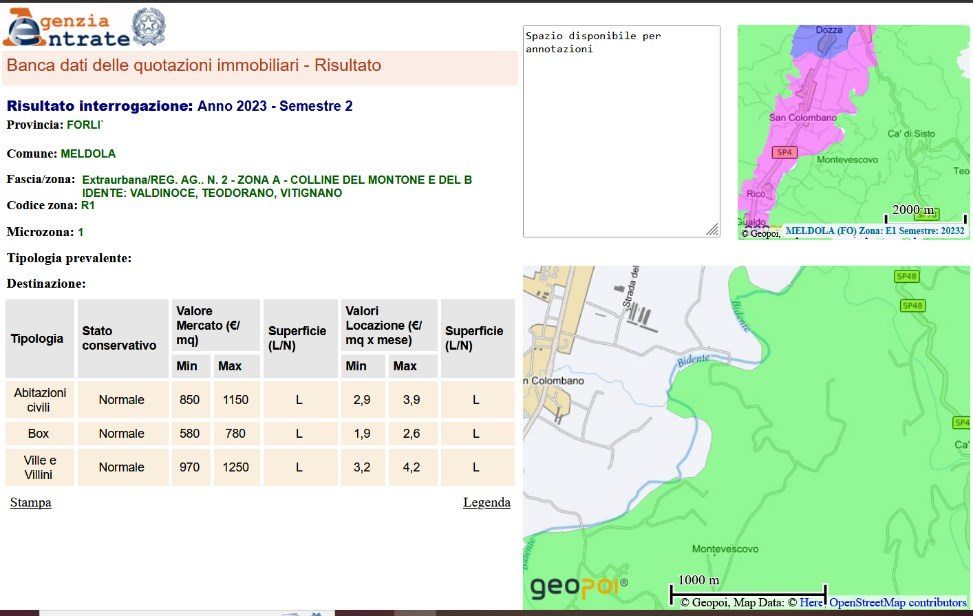Click the red SP4 road shield
The width and height of the screenshot is (973, 616).
[x=784, y=152]
